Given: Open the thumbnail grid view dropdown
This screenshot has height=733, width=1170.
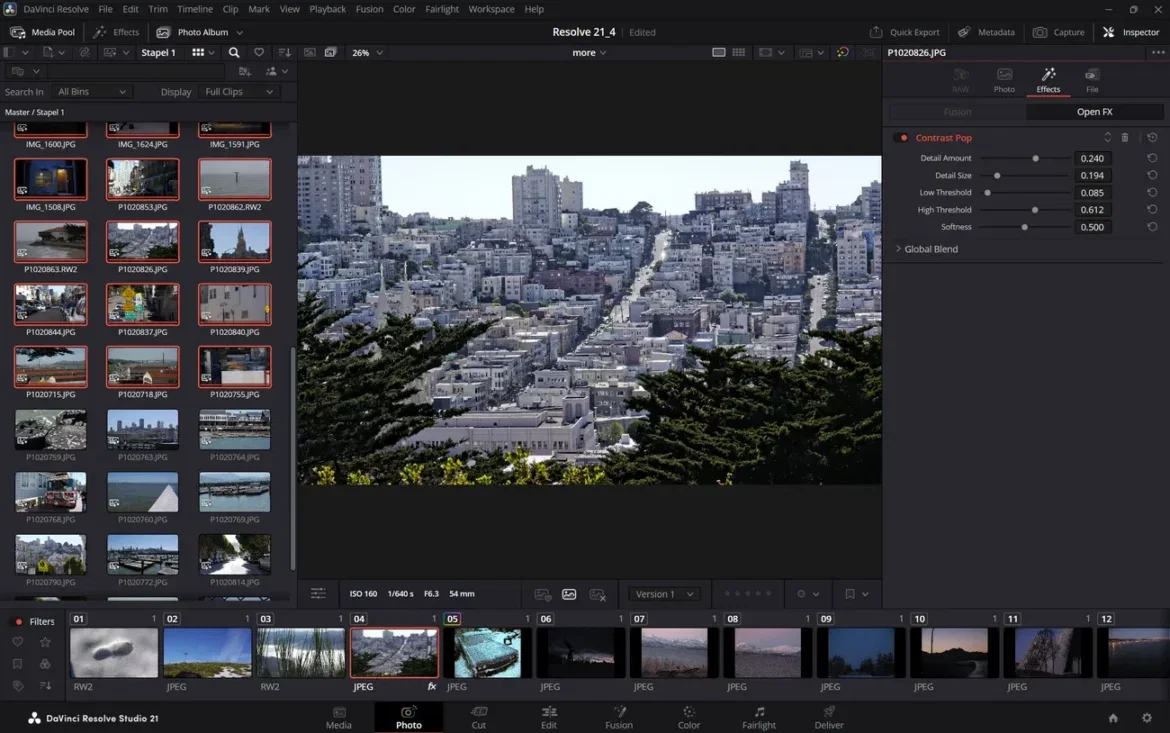Looking at the screenshot, I should [x=203, y=52].
